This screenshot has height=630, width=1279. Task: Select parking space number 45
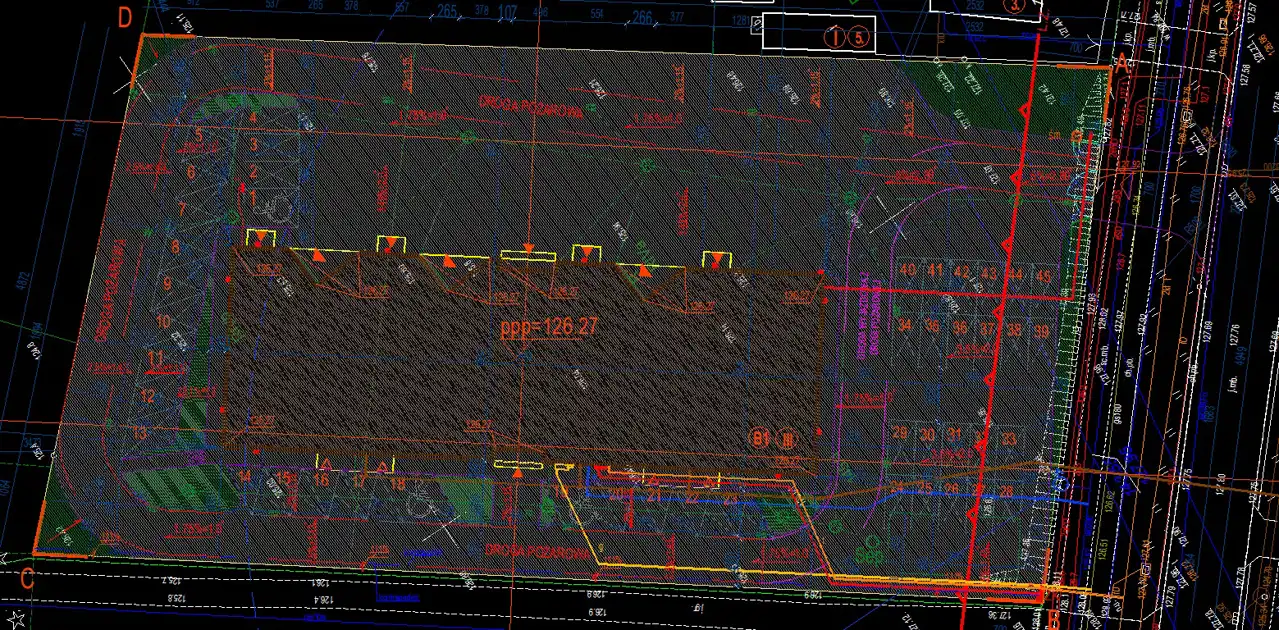pos(1043,276)
